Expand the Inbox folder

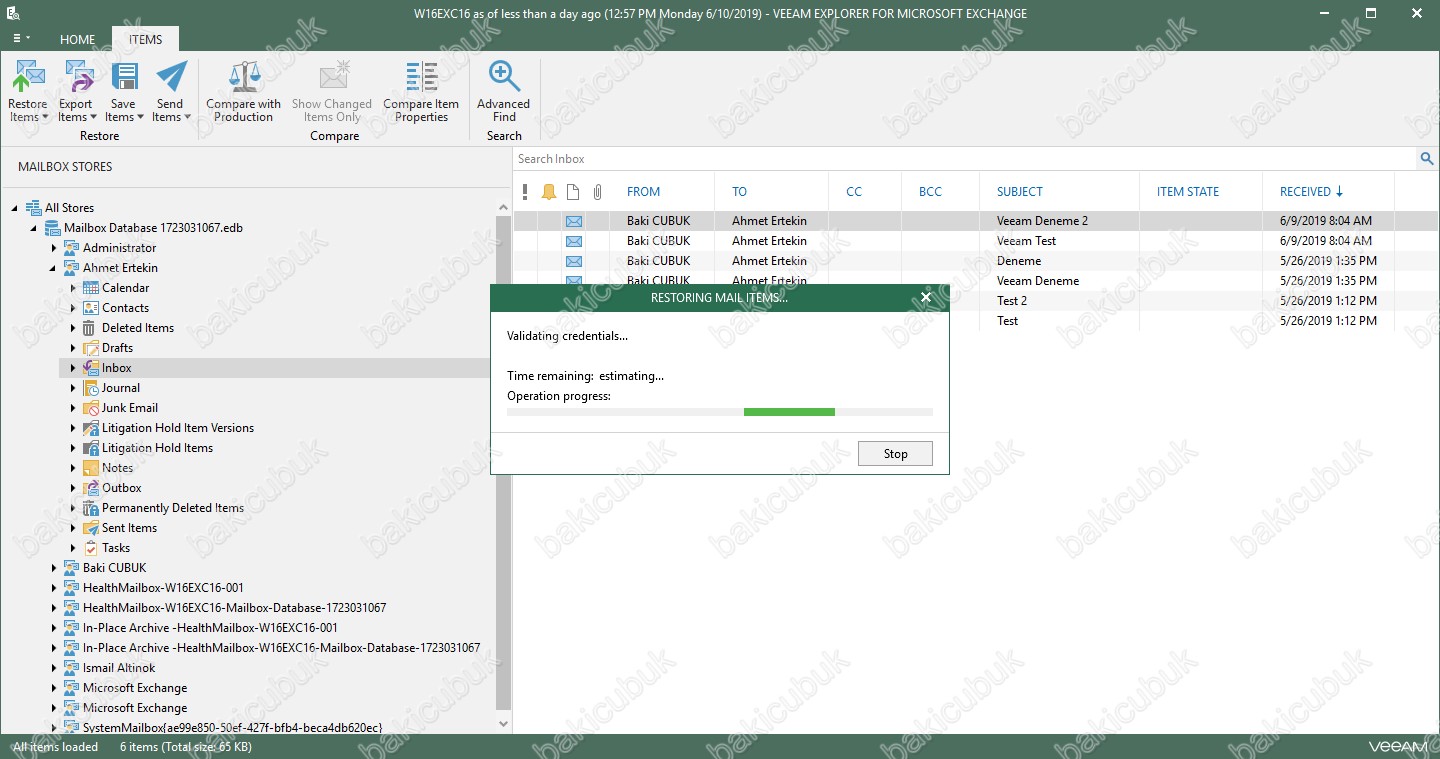73,368
